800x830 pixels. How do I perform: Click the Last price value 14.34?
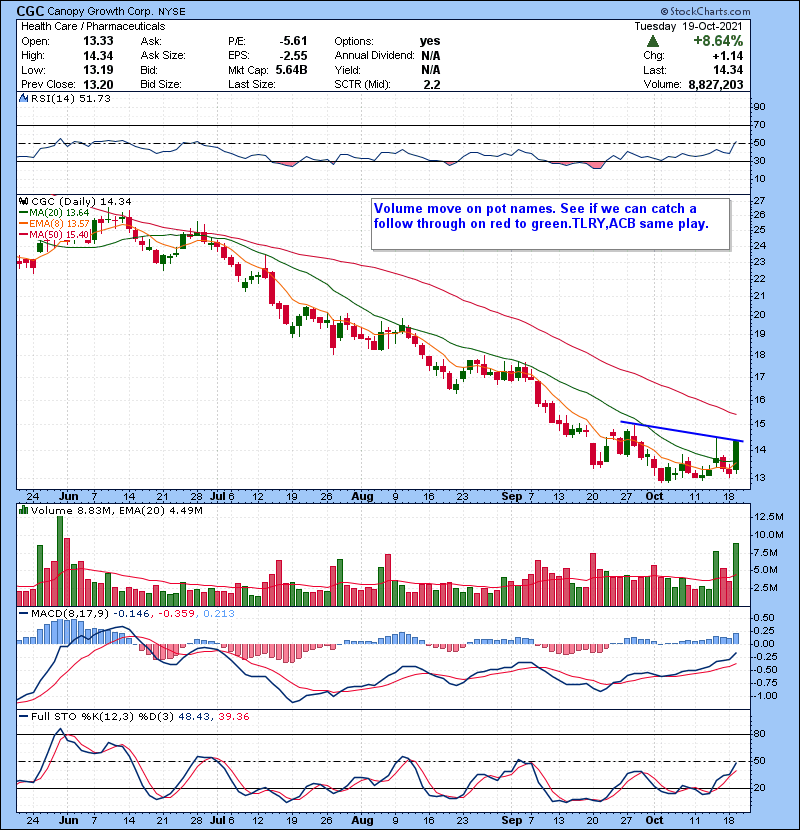[x=727, y=70]
